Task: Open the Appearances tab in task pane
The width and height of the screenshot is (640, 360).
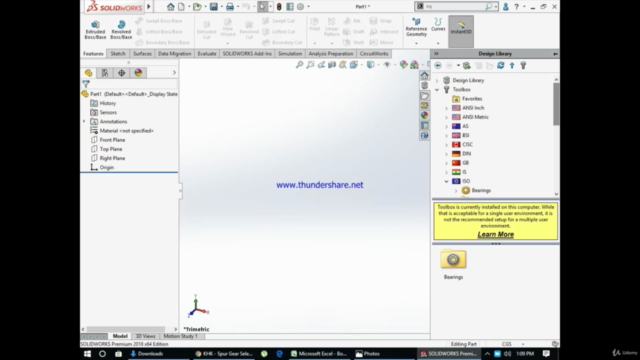Action: coord(424,116)
